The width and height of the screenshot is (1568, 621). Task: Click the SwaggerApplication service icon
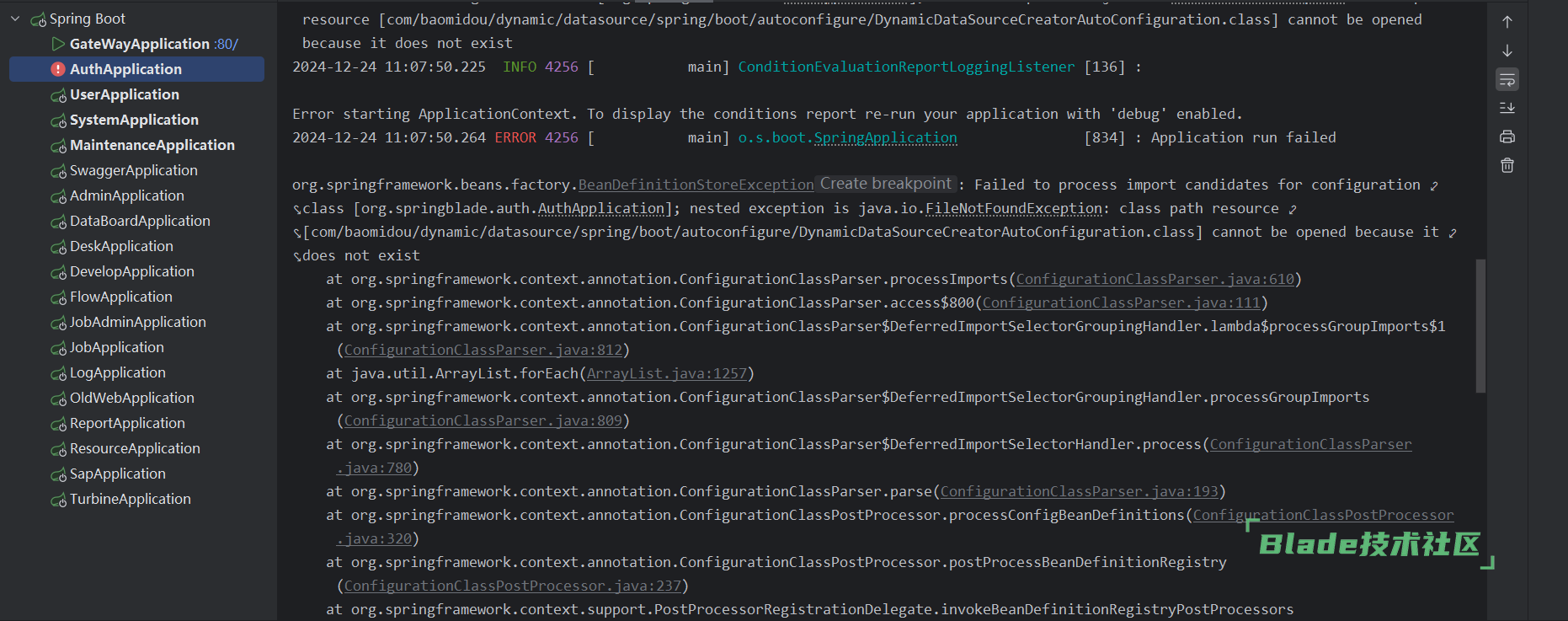(58, 171)
